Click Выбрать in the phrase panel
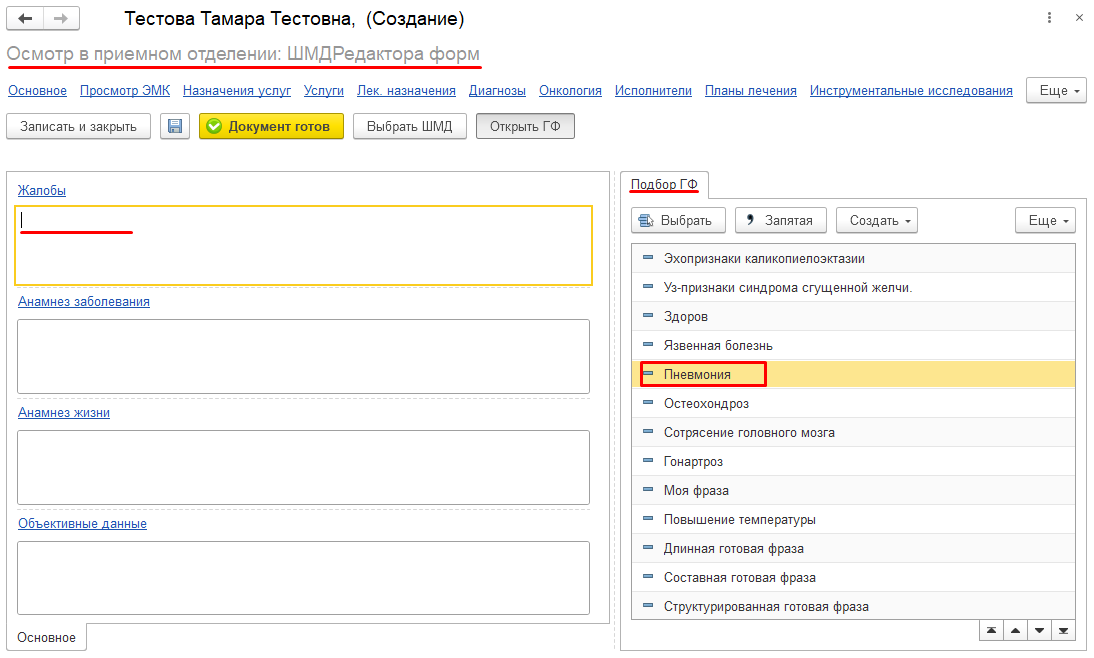This screenshot has width=1094, height=658. pos(678,220)
